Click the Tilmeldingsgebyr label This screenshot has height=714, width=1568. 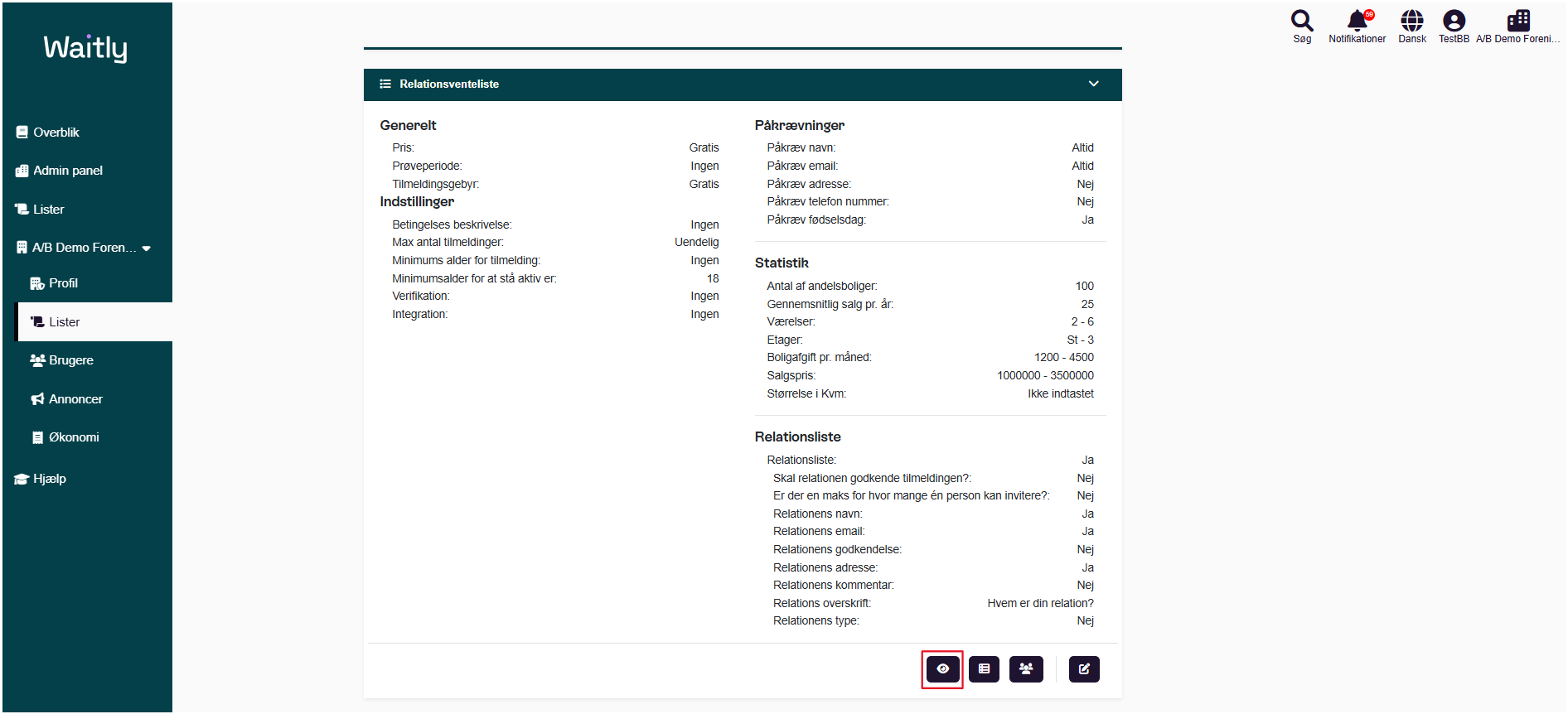(435, 184)
